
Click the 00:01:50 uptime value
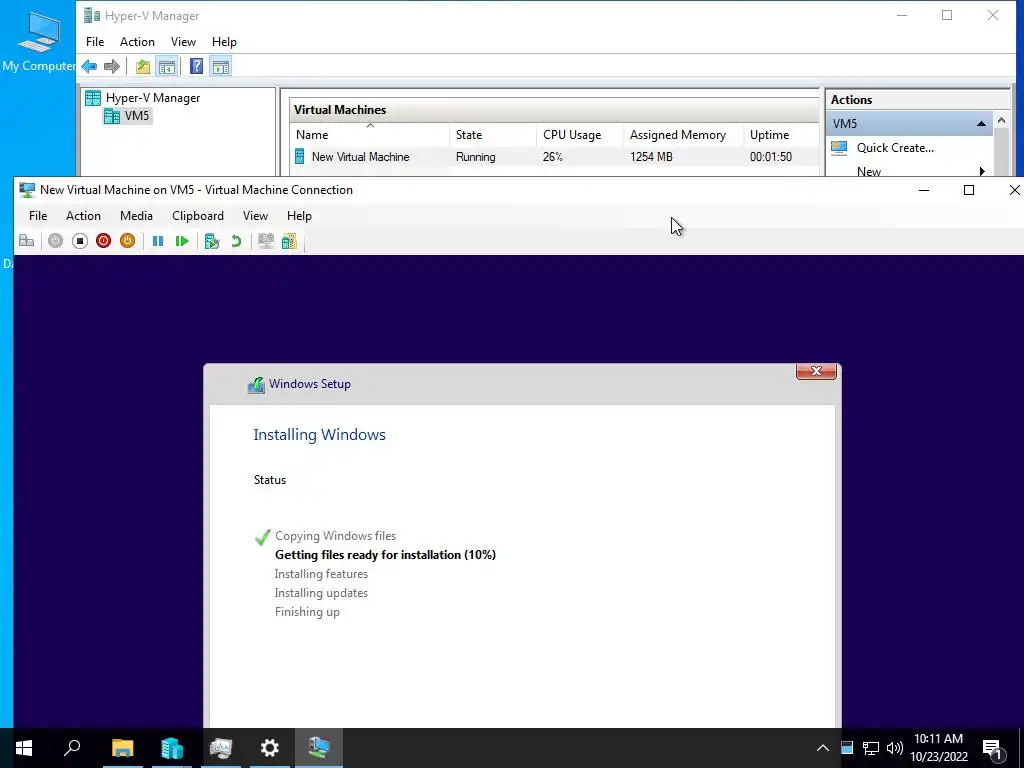pyautogui.click(x=771, y=157)
